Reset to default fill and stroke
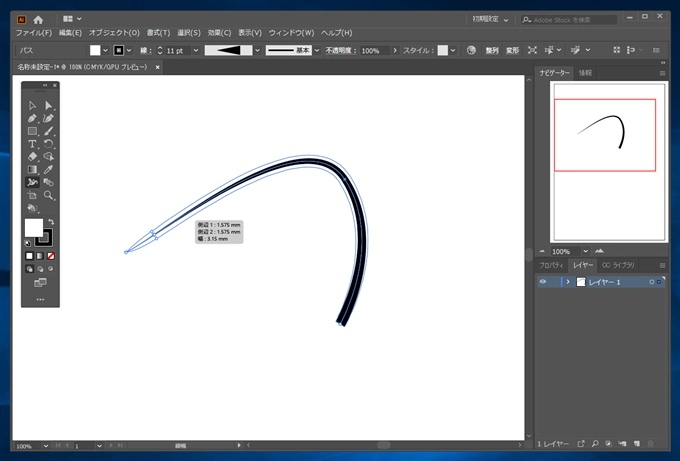The width and height of the screenshot is (680, 461). (28, 243)
